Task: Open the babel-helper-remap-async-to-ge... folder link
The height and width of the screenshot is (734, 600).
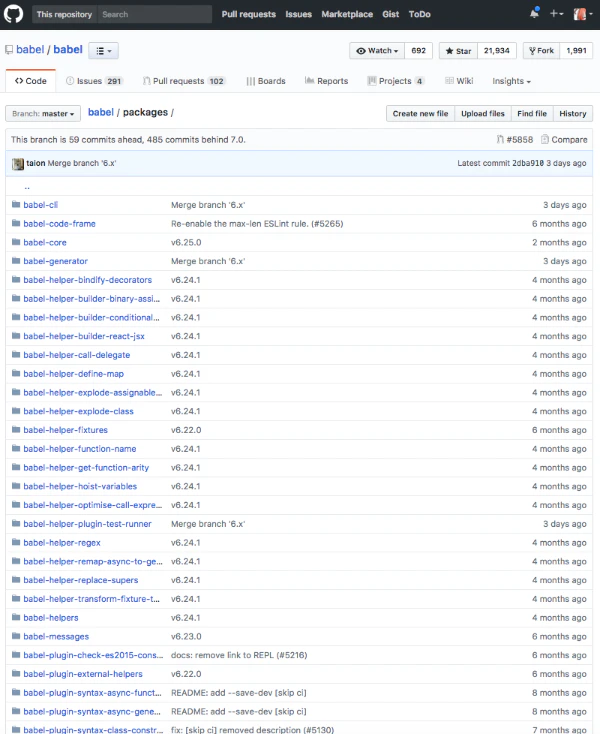Action: point(93,561)
